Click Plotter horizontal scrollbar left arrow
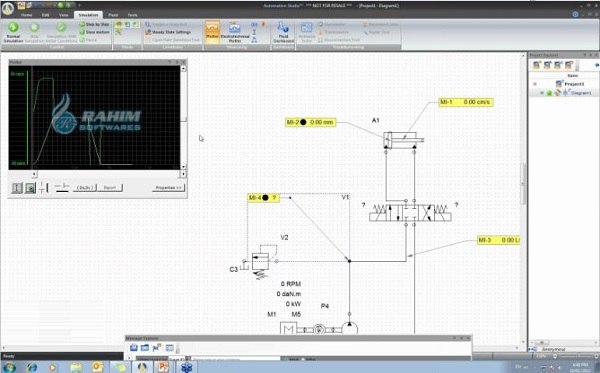Image resolution: width=600 pixels, height=373 pixels. tap(34, 174)
